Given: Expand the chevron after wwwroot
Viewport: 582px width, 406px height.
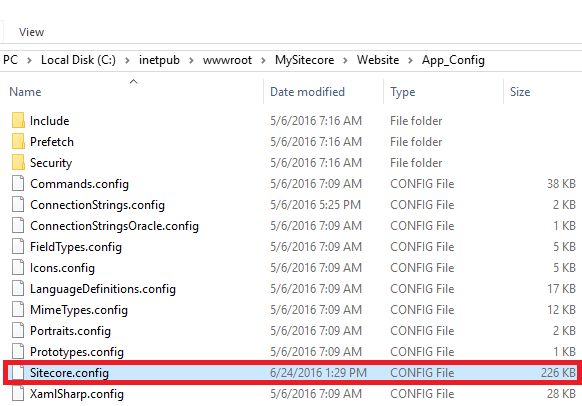Looking at the screenshot, I should 263,60.
